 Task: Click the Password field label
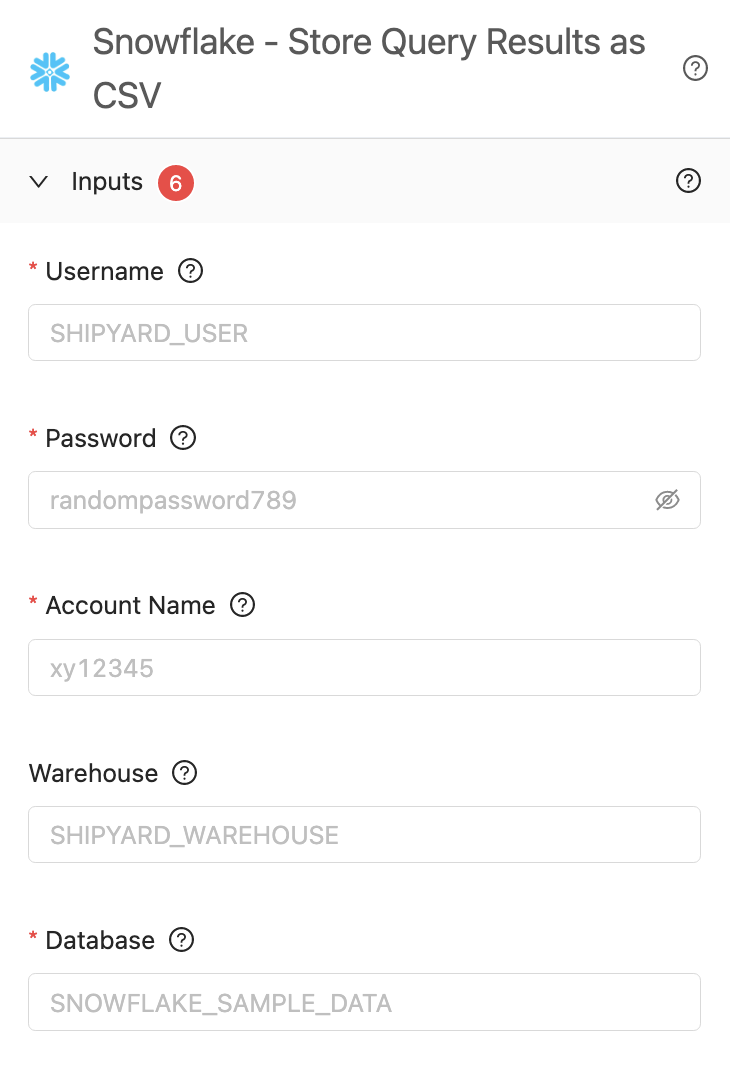[100, 438]
